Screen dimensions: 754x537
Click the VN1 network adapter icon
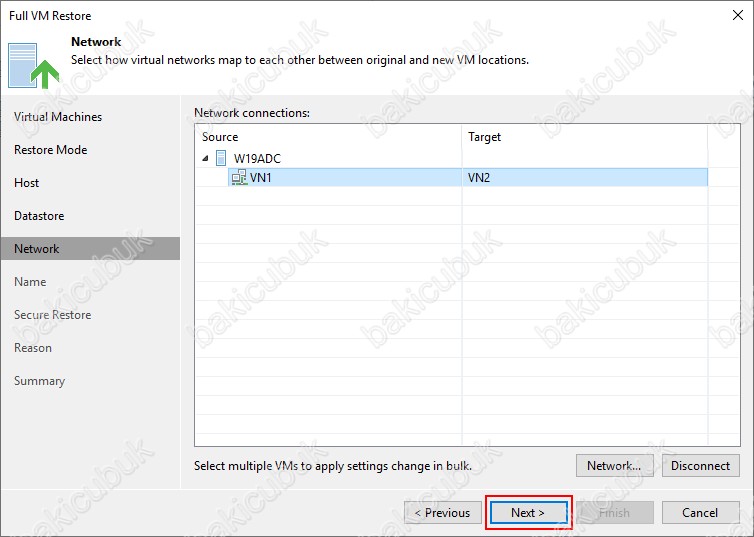(x=239, y=177)
